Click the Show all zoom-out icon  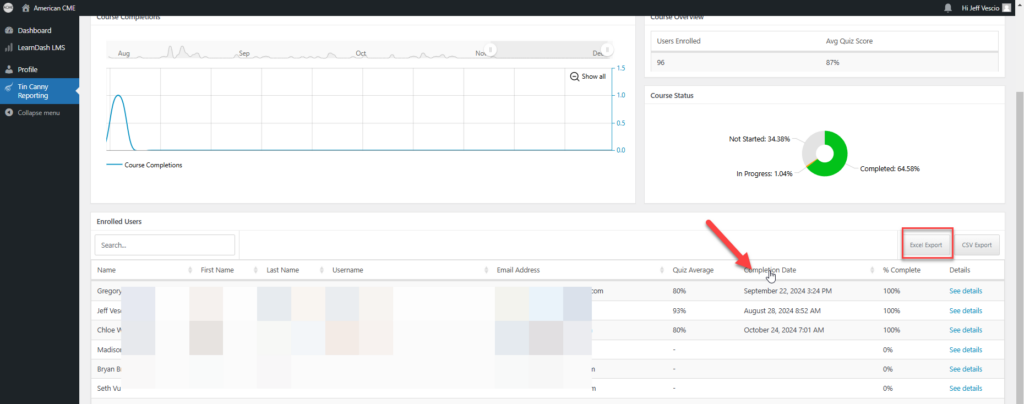coord(574,76)
